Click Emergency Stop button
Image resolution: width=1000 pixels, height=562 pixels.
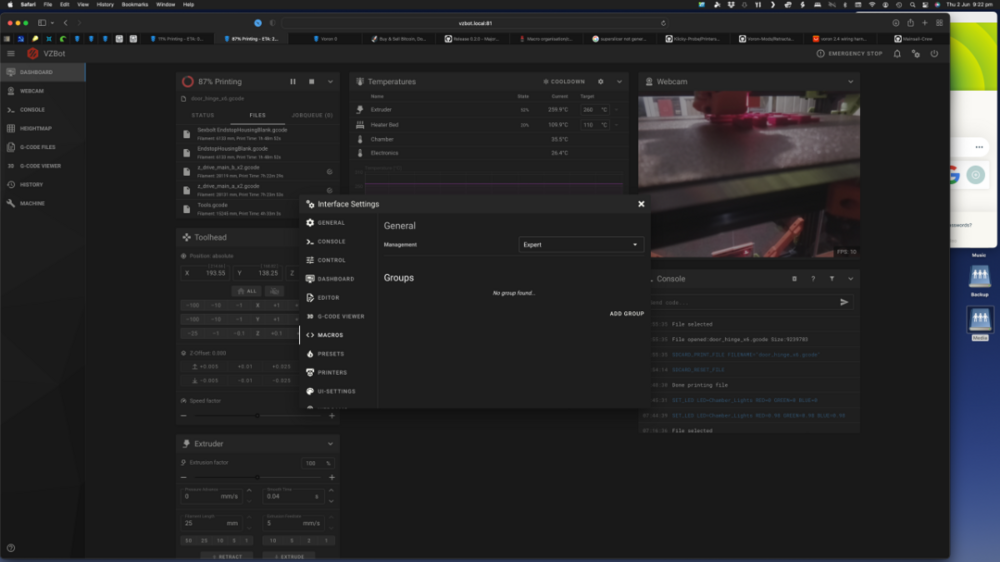pyautogui.click(x=849, y=54)
